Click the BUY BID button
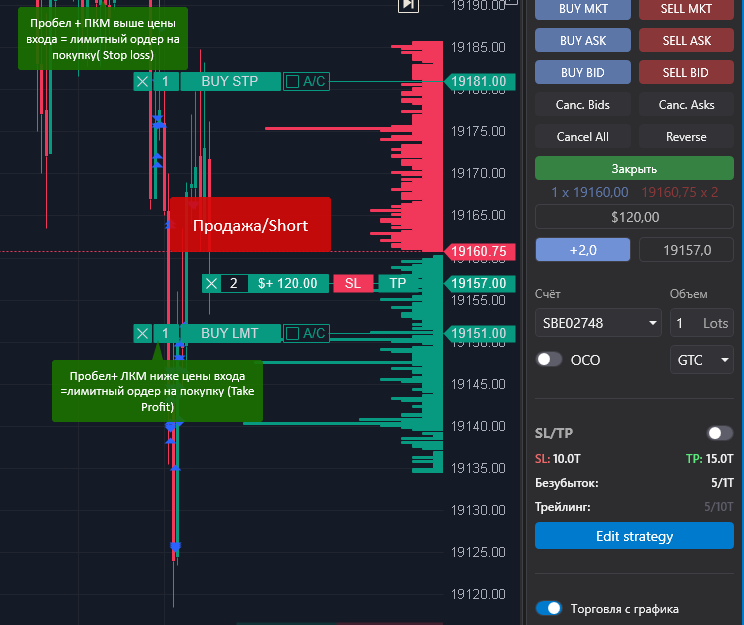This screenshot has width=744, height=625. (x=583, y=72)
